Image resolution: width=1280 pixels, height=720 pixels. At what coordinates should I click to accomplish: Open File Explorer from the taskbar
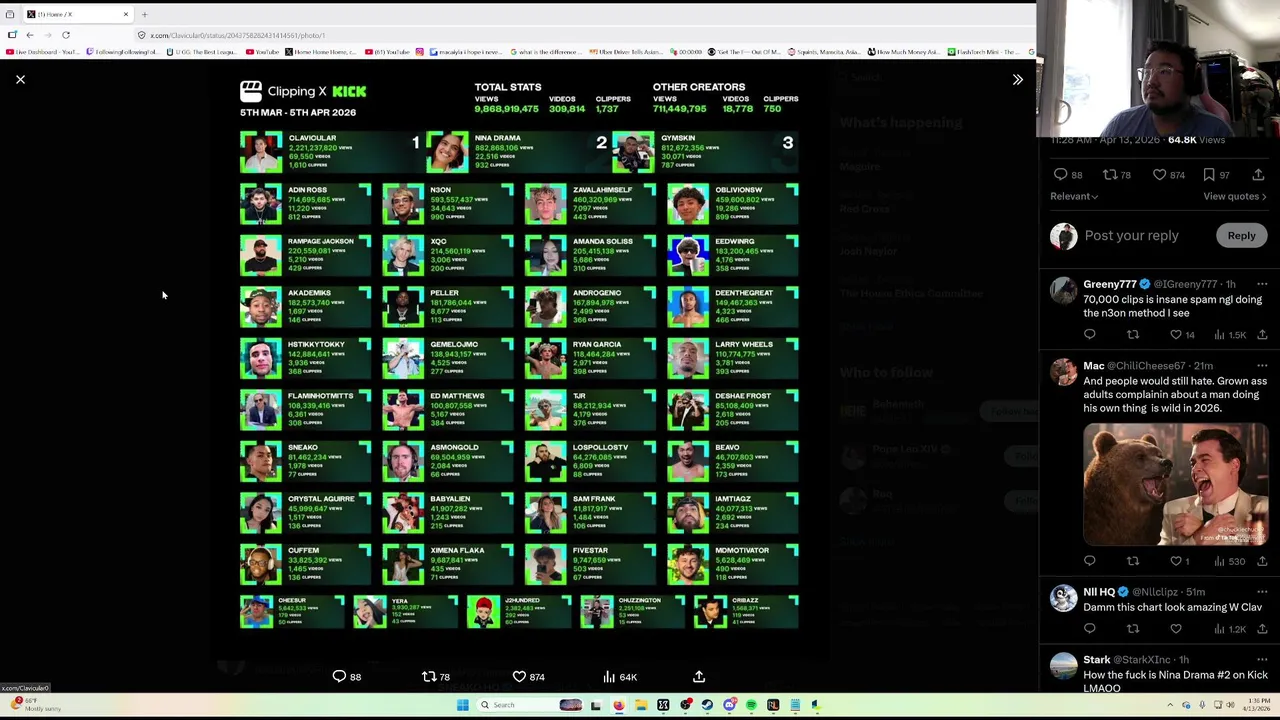pyautogui.click(x=641, y=705)
